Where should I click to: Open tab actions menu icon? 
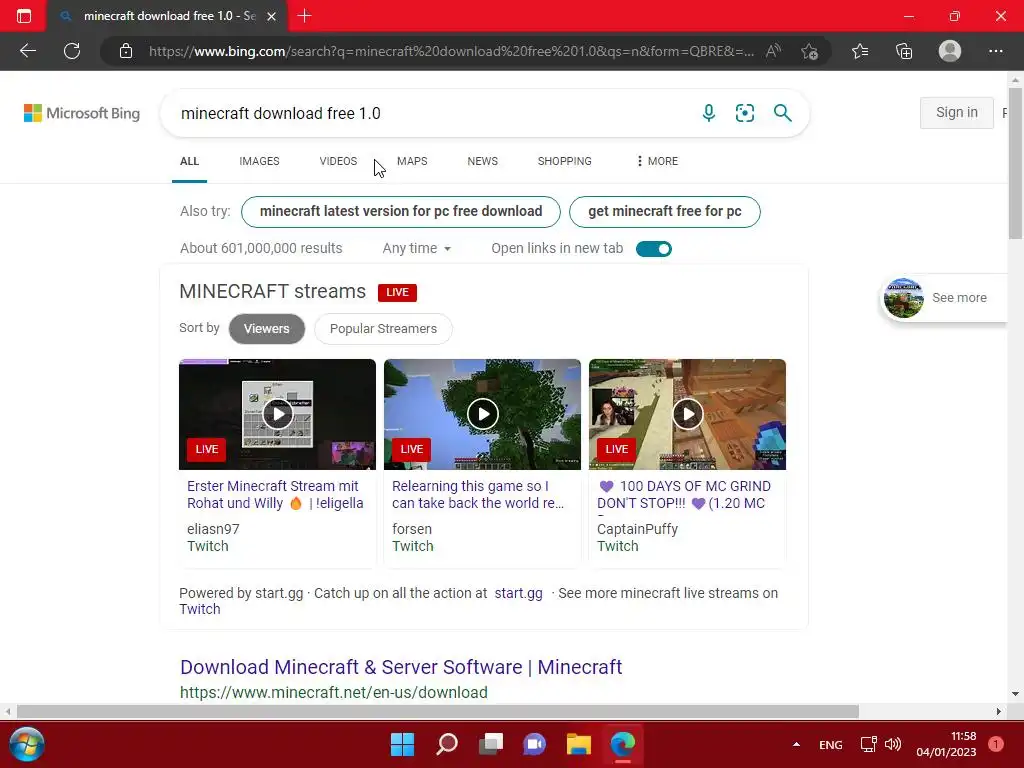[24, 16]
